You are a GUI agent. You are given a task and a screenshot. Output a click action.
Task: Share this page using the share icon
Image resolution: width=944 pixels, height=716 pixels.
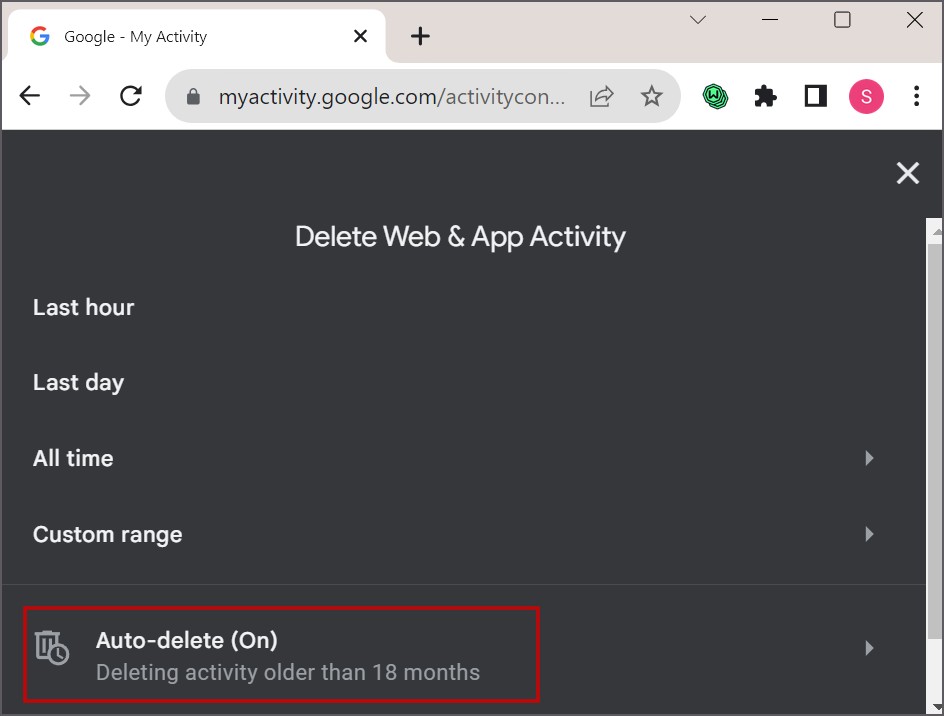tap(601, 96)
